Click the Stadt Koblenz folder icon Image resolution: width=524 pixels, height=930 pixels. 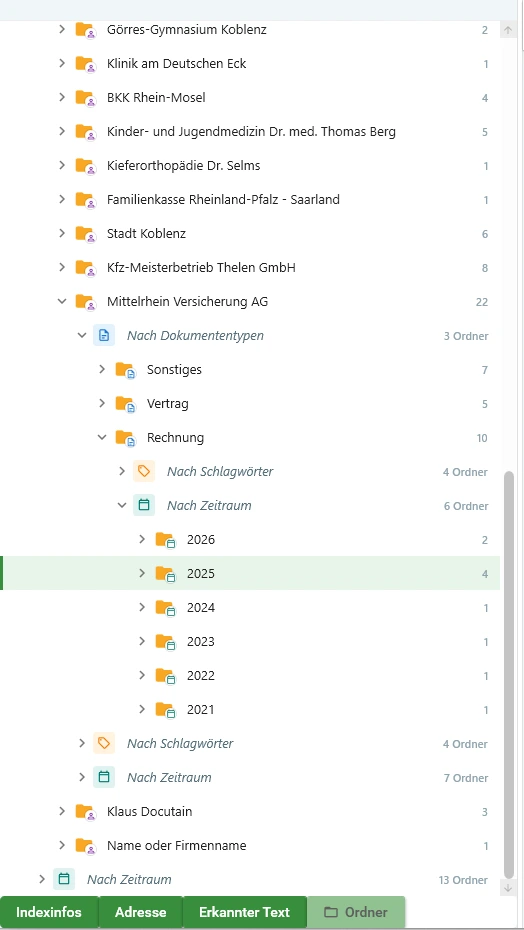pyautogui.click(x=85, y=234)
